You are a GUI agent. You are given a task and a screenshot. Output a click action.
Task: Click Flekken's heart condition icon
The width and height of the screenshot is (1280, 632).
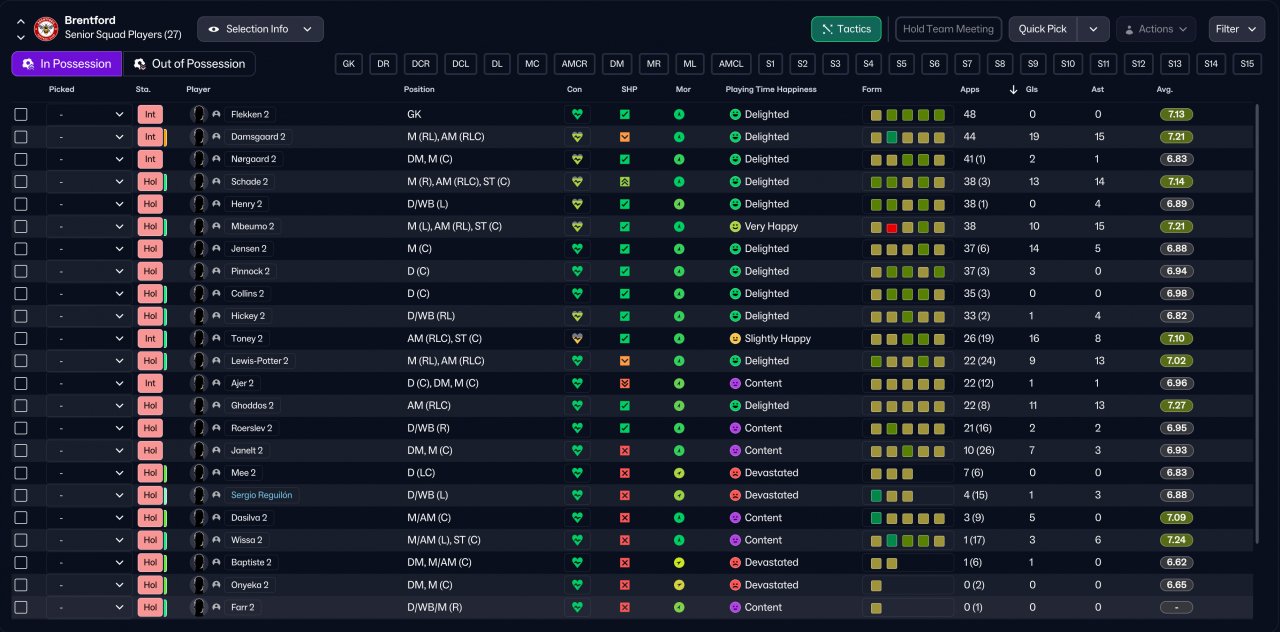coord(576,115)
